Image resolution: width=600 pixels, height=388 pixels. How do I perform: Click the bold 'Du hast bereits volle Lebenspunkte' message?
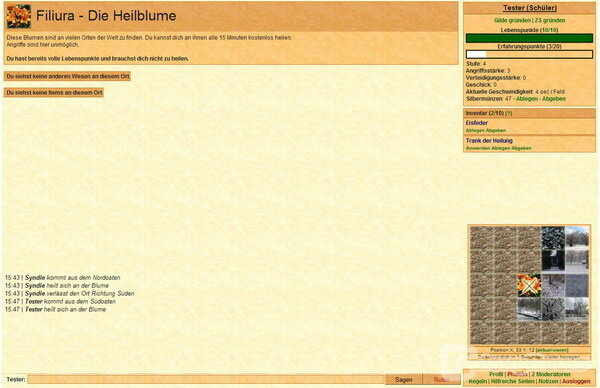coord(98,59)
